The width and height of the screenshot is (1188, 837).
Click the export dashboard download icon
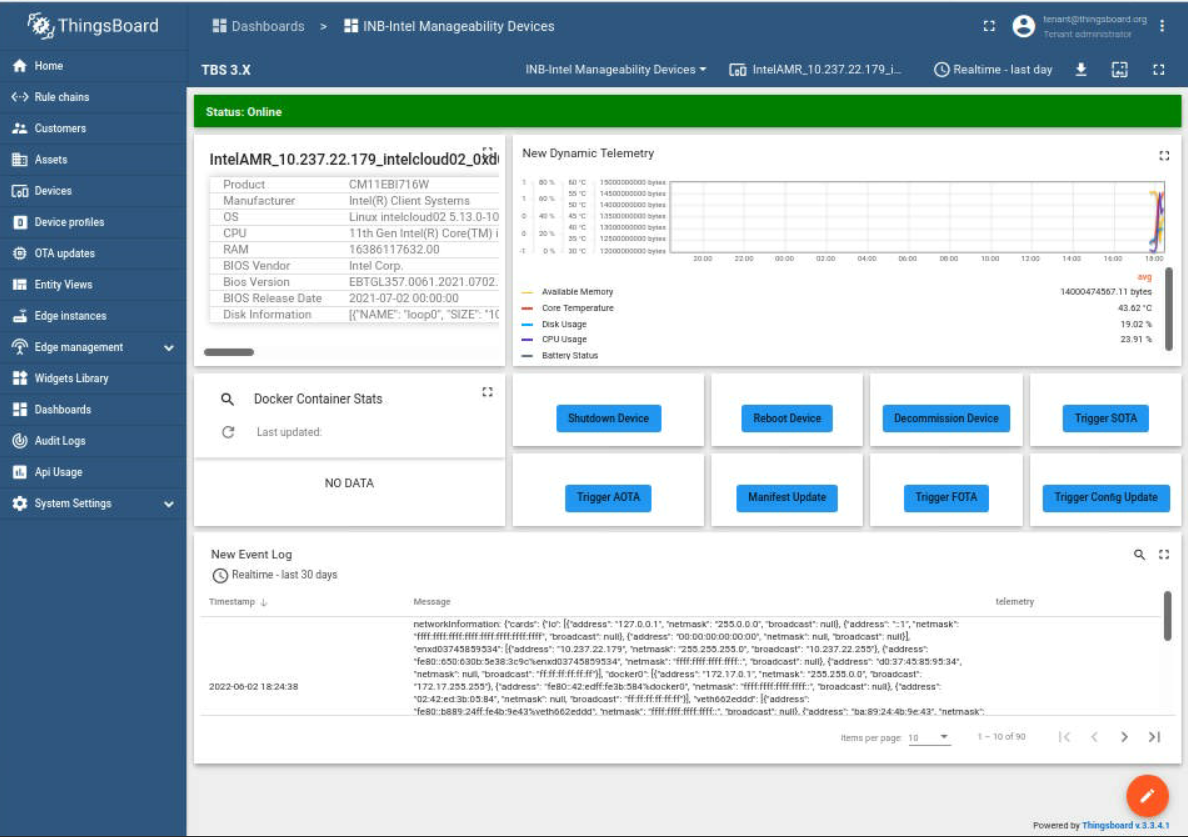click(1081, 70)
